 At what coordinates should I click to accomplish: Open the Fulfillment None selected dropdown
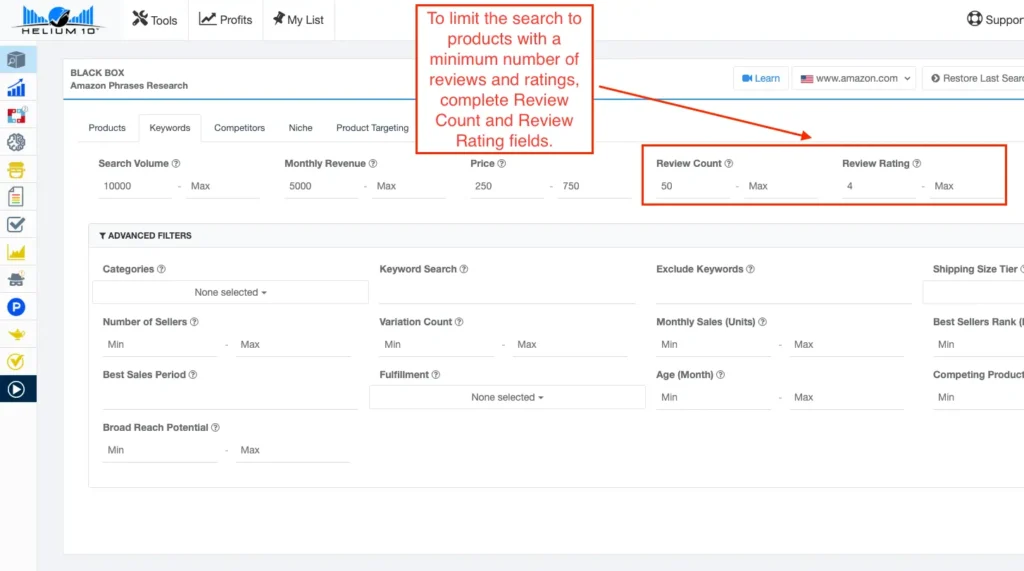pos(507,397)
